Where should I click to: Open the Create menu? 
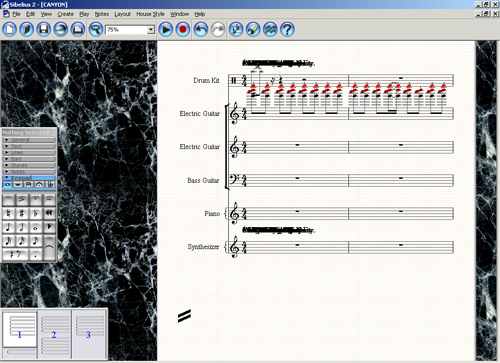point(65,14)
